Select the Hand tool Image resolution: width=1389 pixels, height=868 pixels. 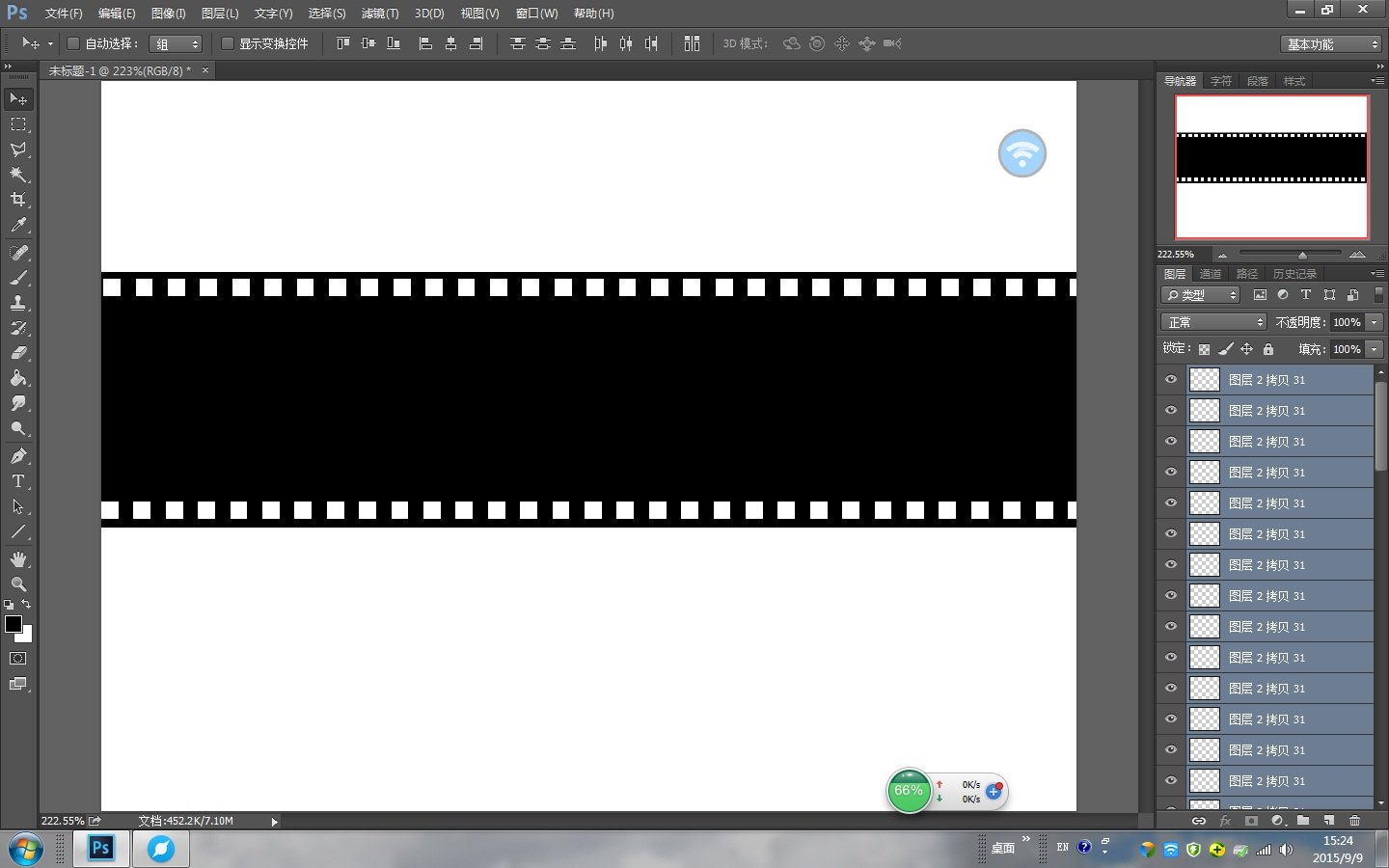click(x=17, y=559)
